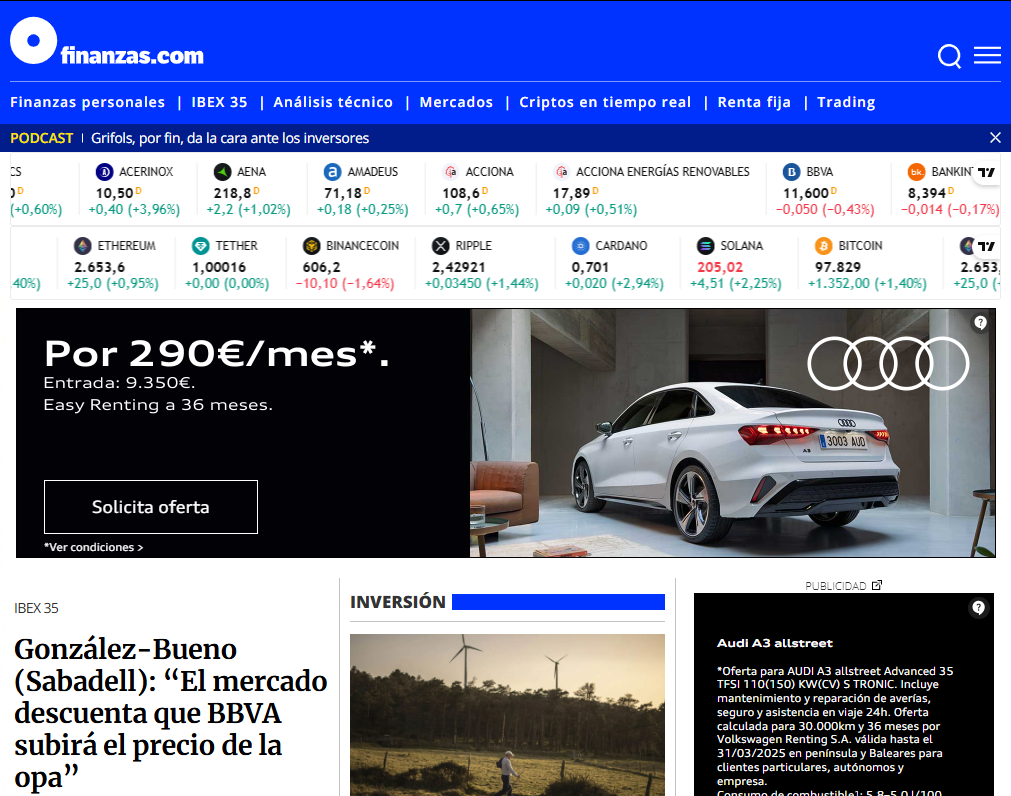The image size is (1011, 796).
Task: Click the BITCOIN price 97.829
Action: (x=838, y=267)
